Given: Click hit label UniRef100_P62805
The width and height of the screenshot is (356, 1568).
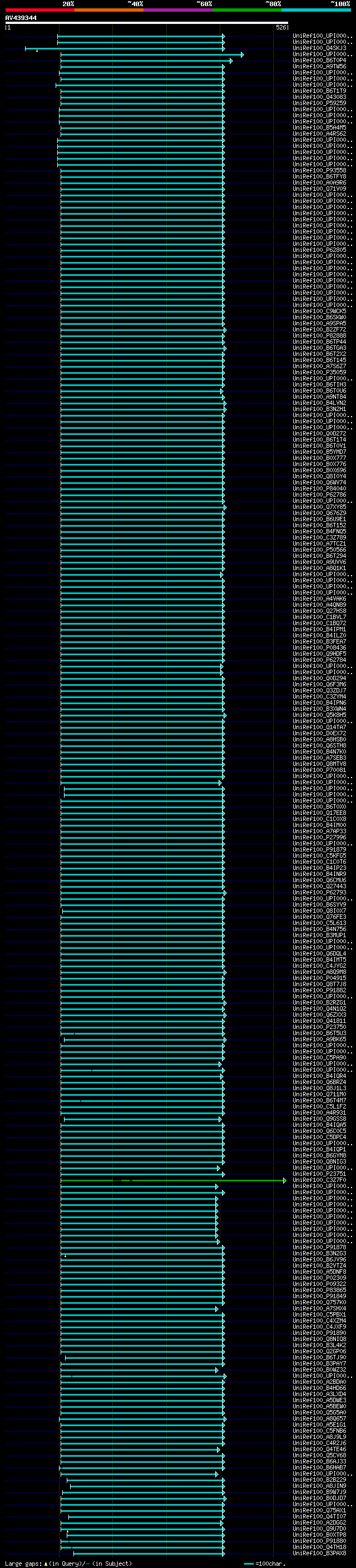Looking at the screenshot, I should tap(319, 250).
